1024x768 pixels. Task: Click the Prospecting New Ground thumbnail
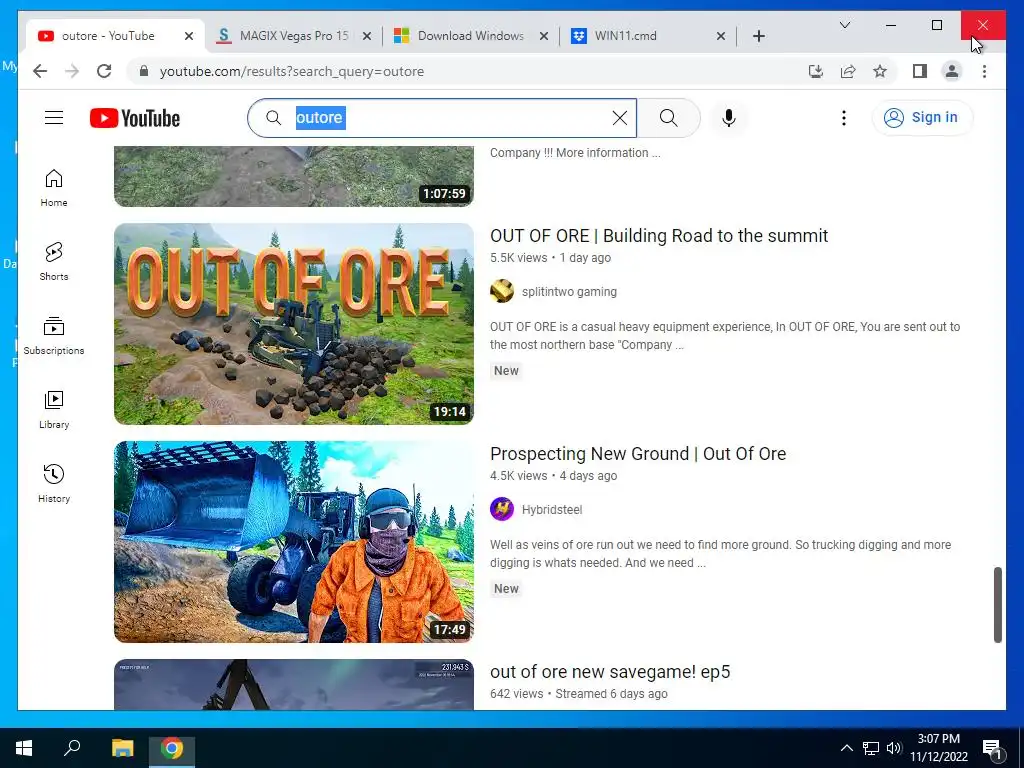pos(294,542)
